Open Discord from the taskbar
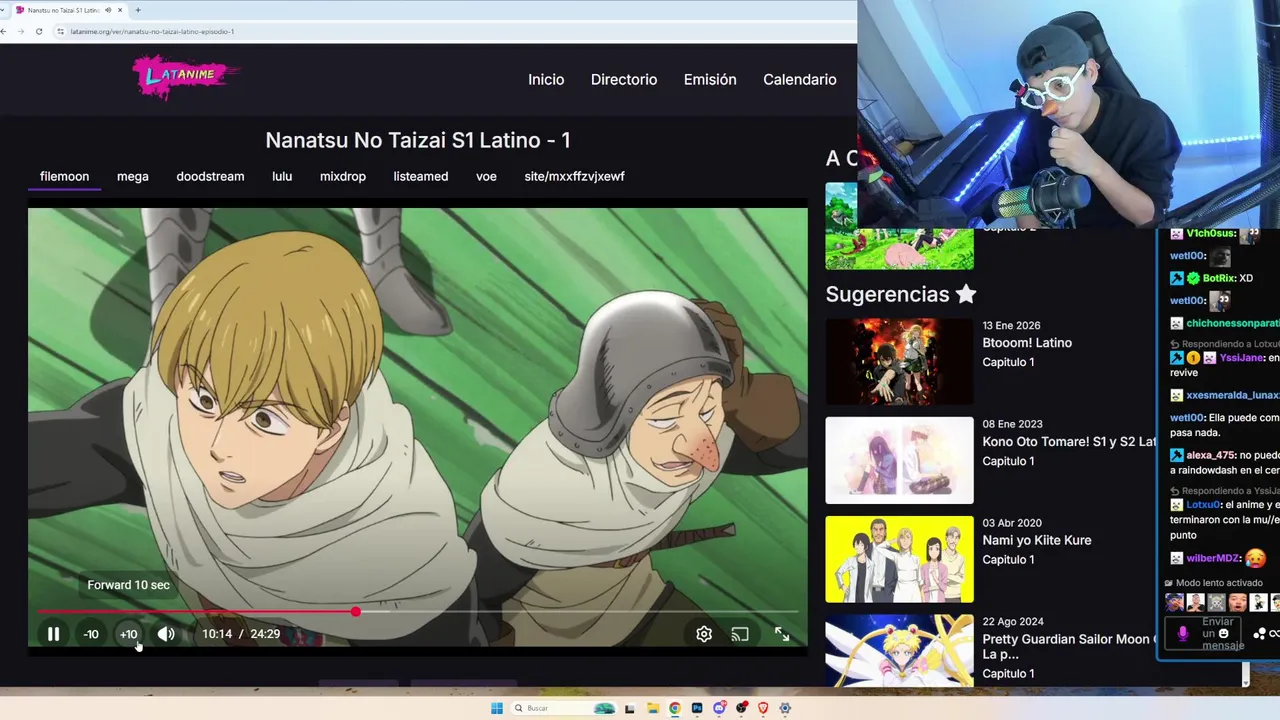Screen dimensions: 1280x720 click(719, 708)
